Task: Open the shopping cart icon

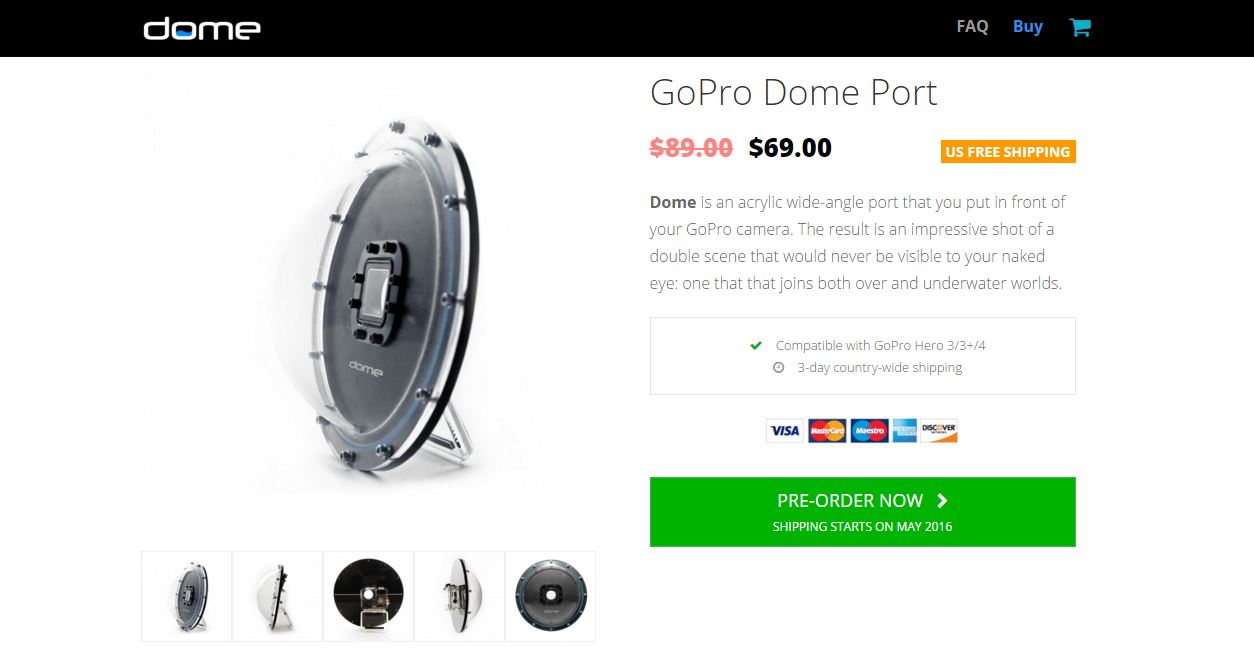Action: [x=1080, y=27]
